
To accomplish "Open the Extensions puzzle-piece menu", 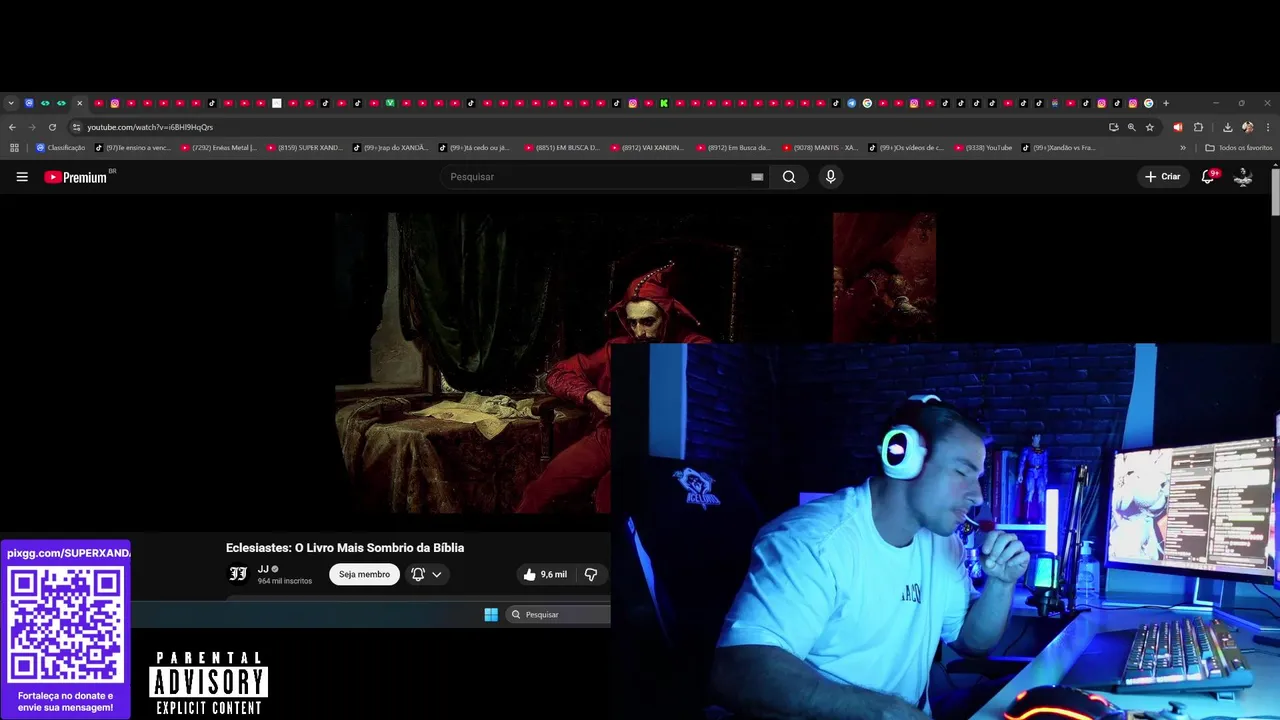I will tap(1198, 127).
